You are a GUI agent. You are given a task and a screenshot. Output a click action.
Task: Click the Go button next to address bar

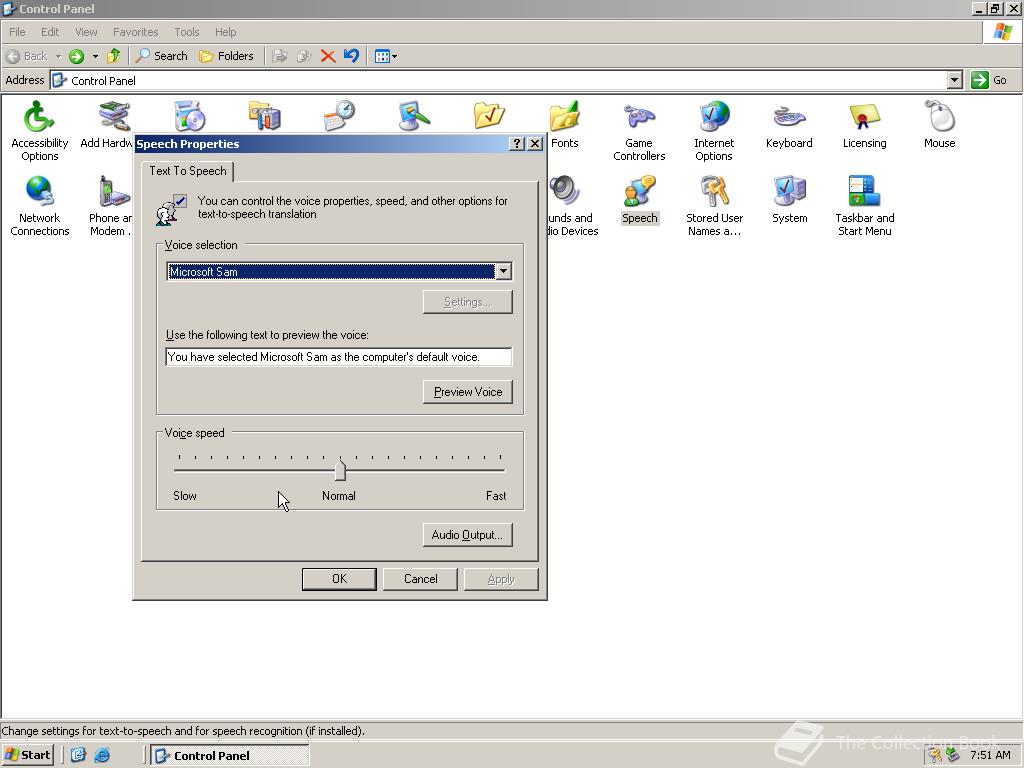click(989, 80)
